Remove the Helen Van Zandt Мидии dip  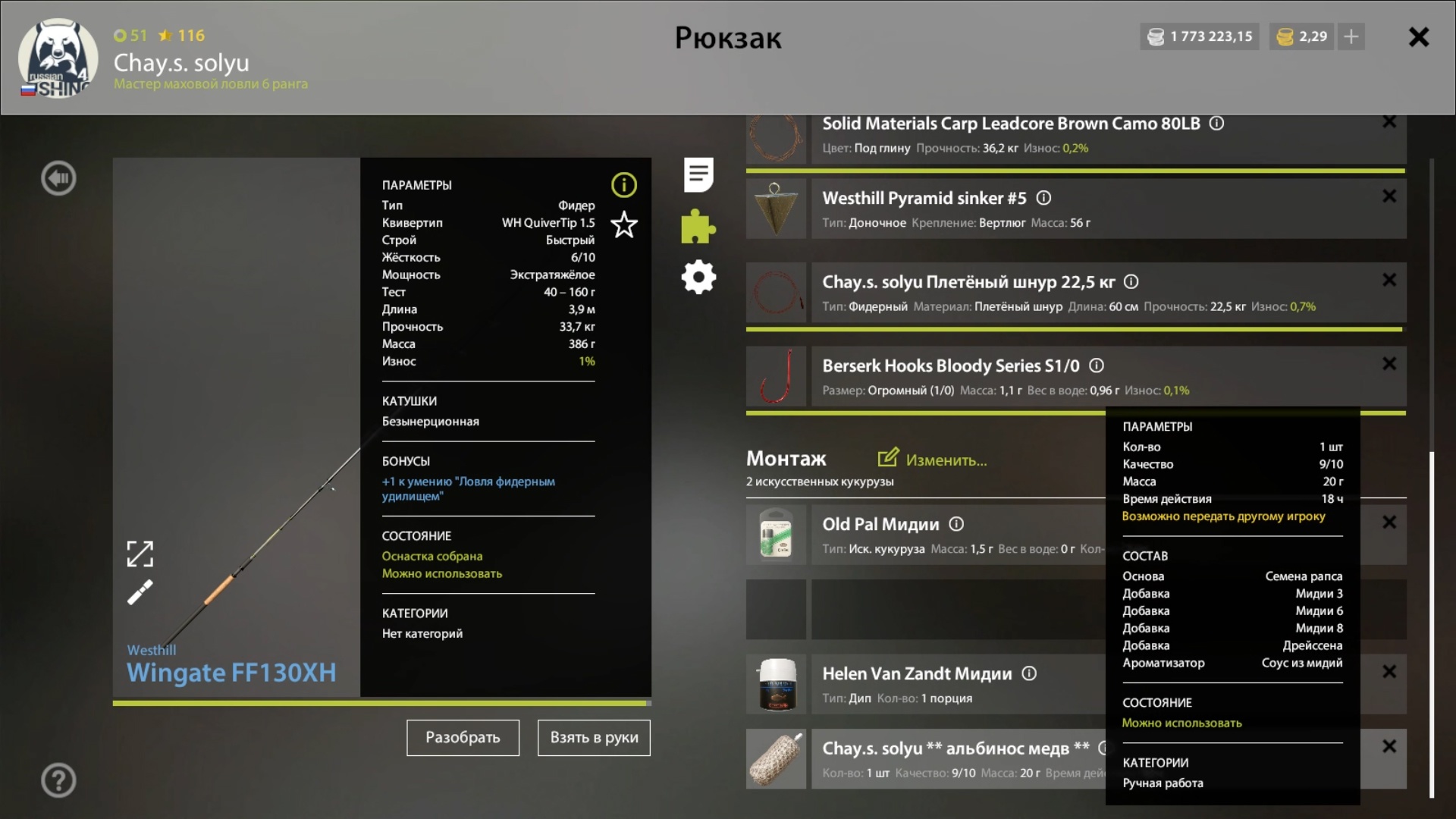coord(1389,672)
